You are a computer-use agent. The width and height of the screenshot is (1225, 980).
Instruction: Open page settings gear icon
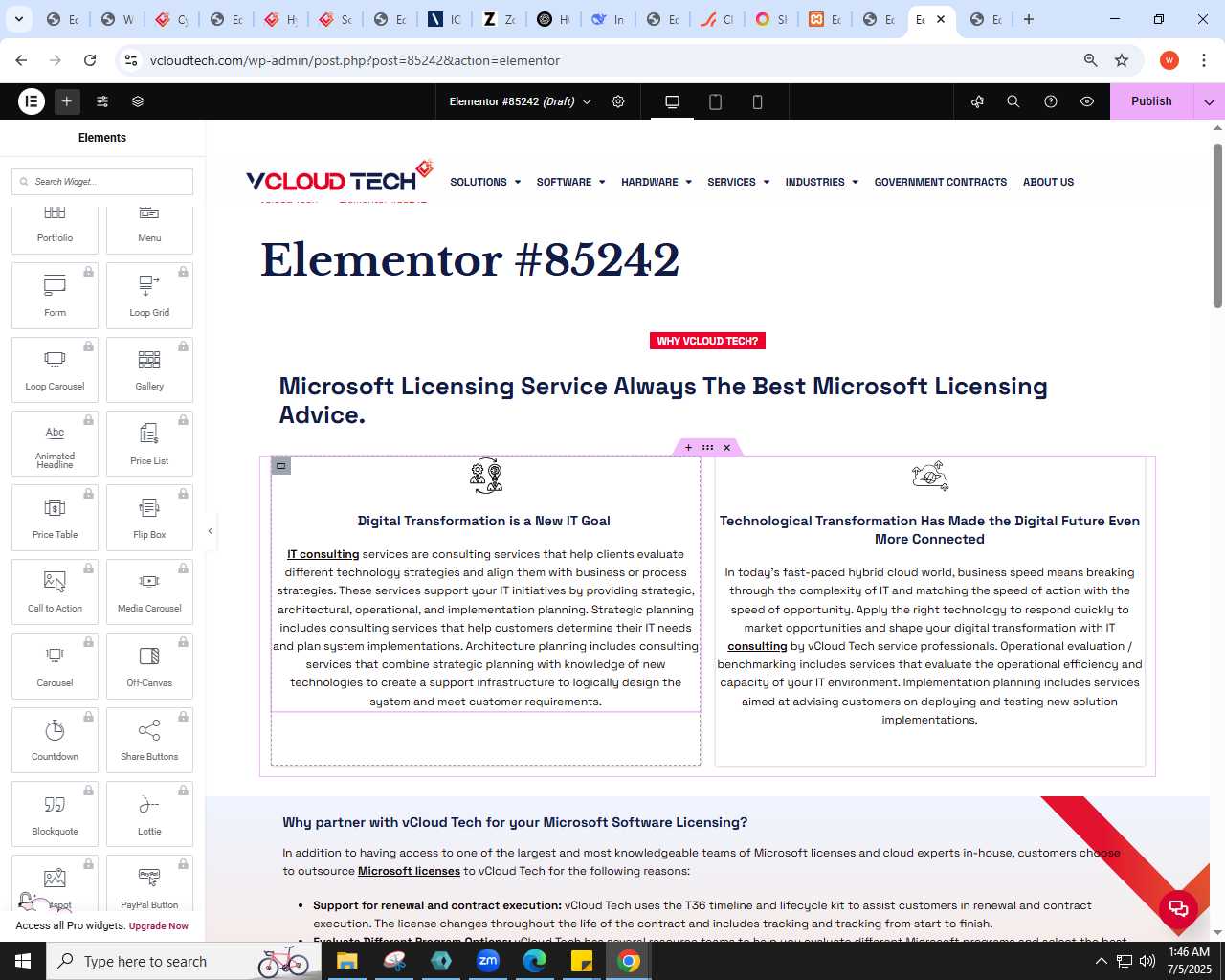[618, 101]
